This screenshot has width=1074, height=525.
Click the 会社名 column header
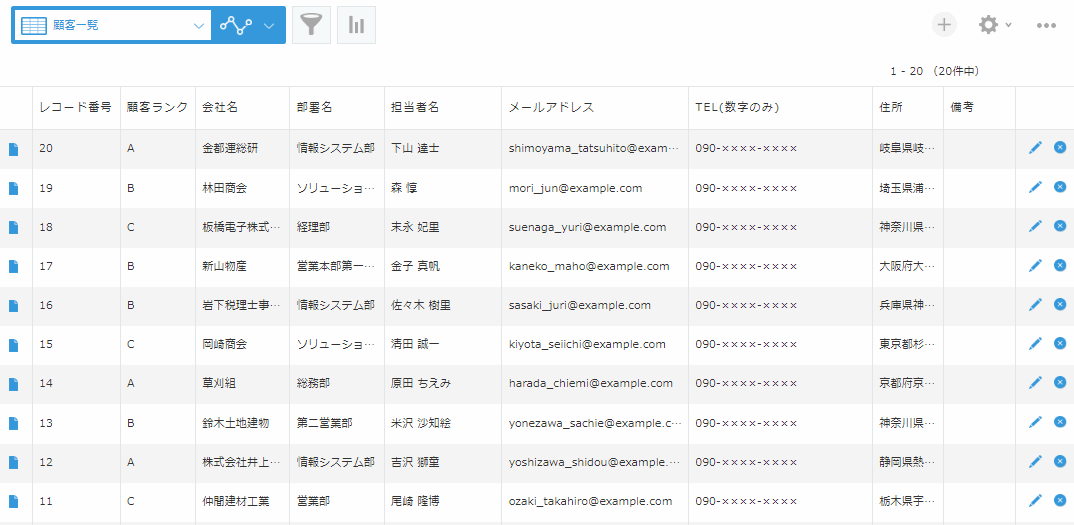pyautogui.click(x=220, y=107)
